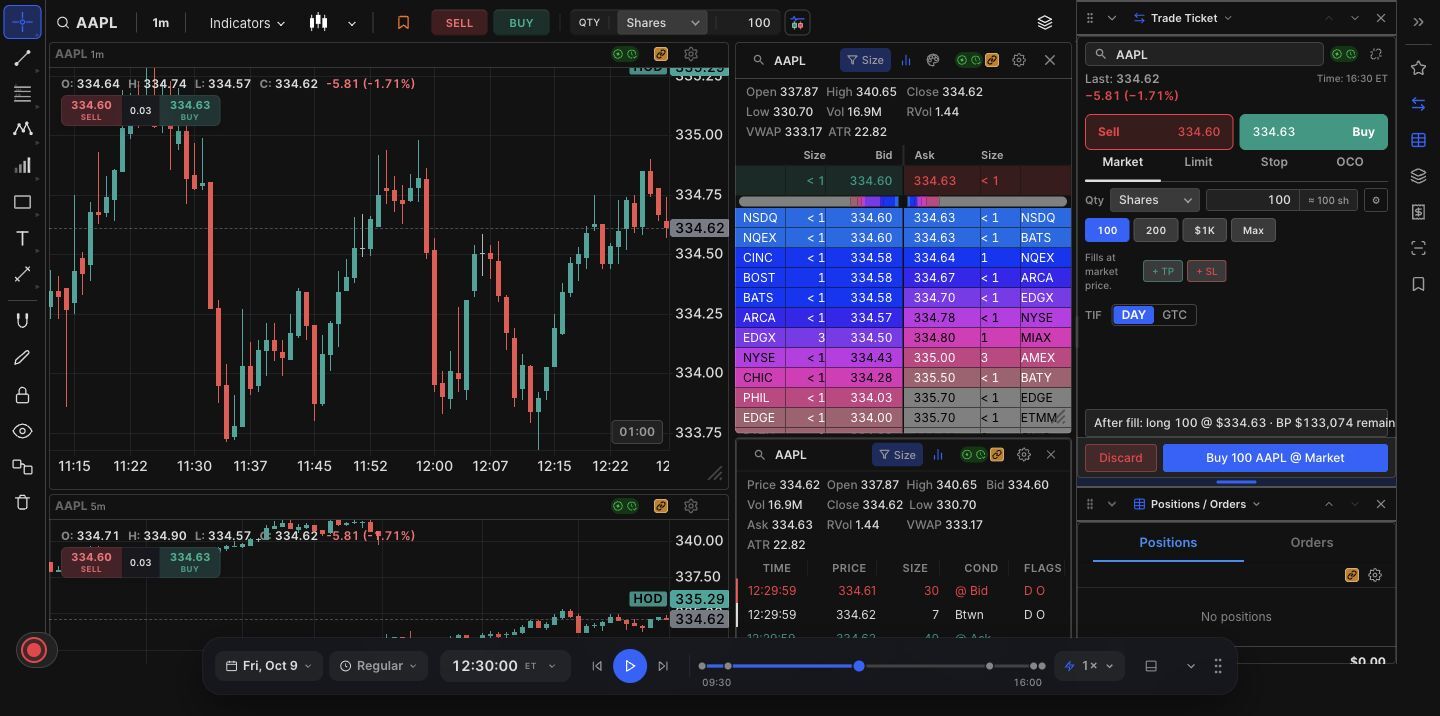Select GTC time in force
Screen dimensions: 1440x716
pyautogui.click(x=1174, y=315)
